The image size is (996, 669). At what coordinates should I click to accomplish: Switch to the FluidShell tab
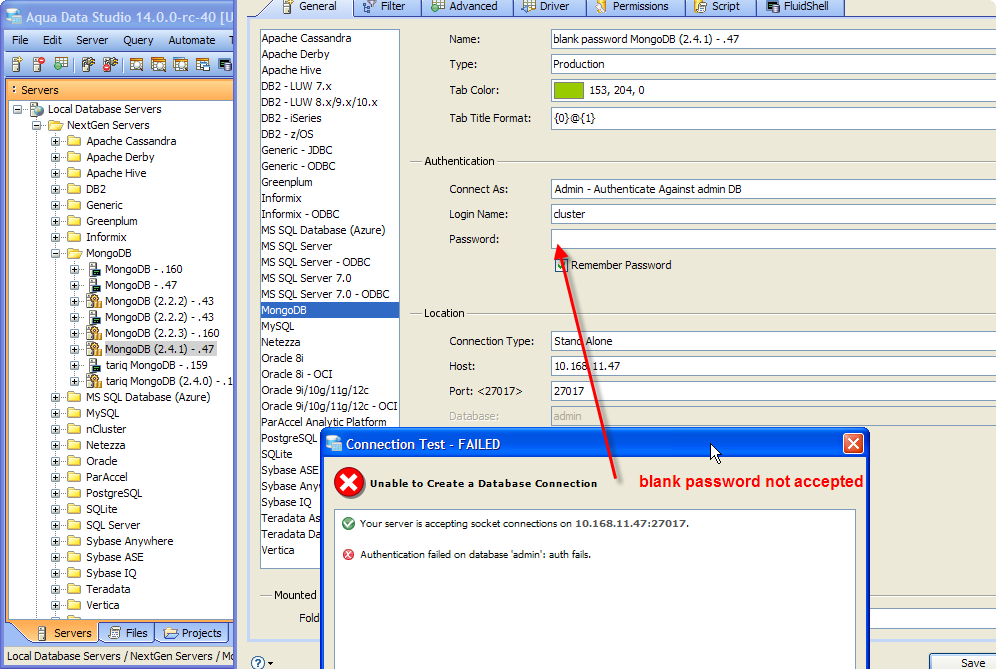[x=798, y=6]
